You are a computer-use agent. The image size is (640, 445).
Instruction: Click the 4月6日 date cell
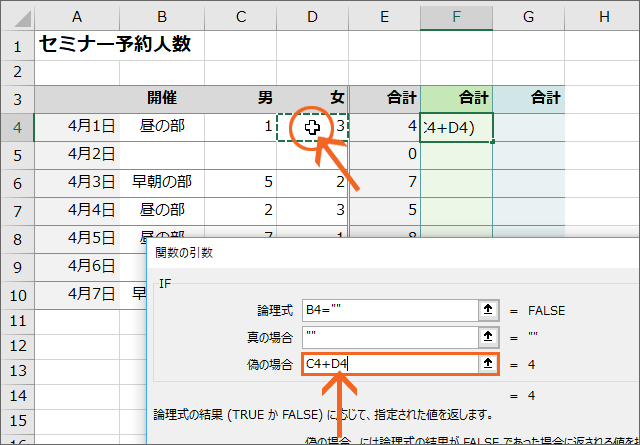coord(77,267)
